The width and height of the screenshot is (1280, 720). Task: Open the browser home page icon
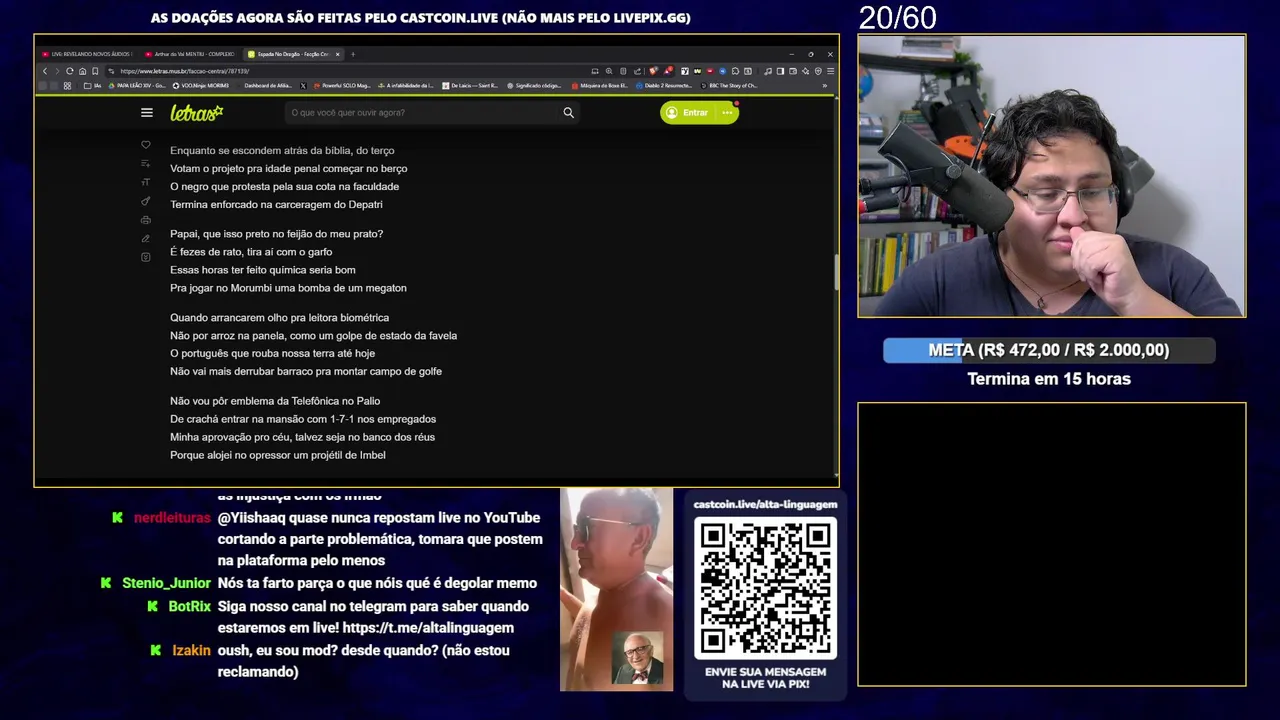point(82,71)
